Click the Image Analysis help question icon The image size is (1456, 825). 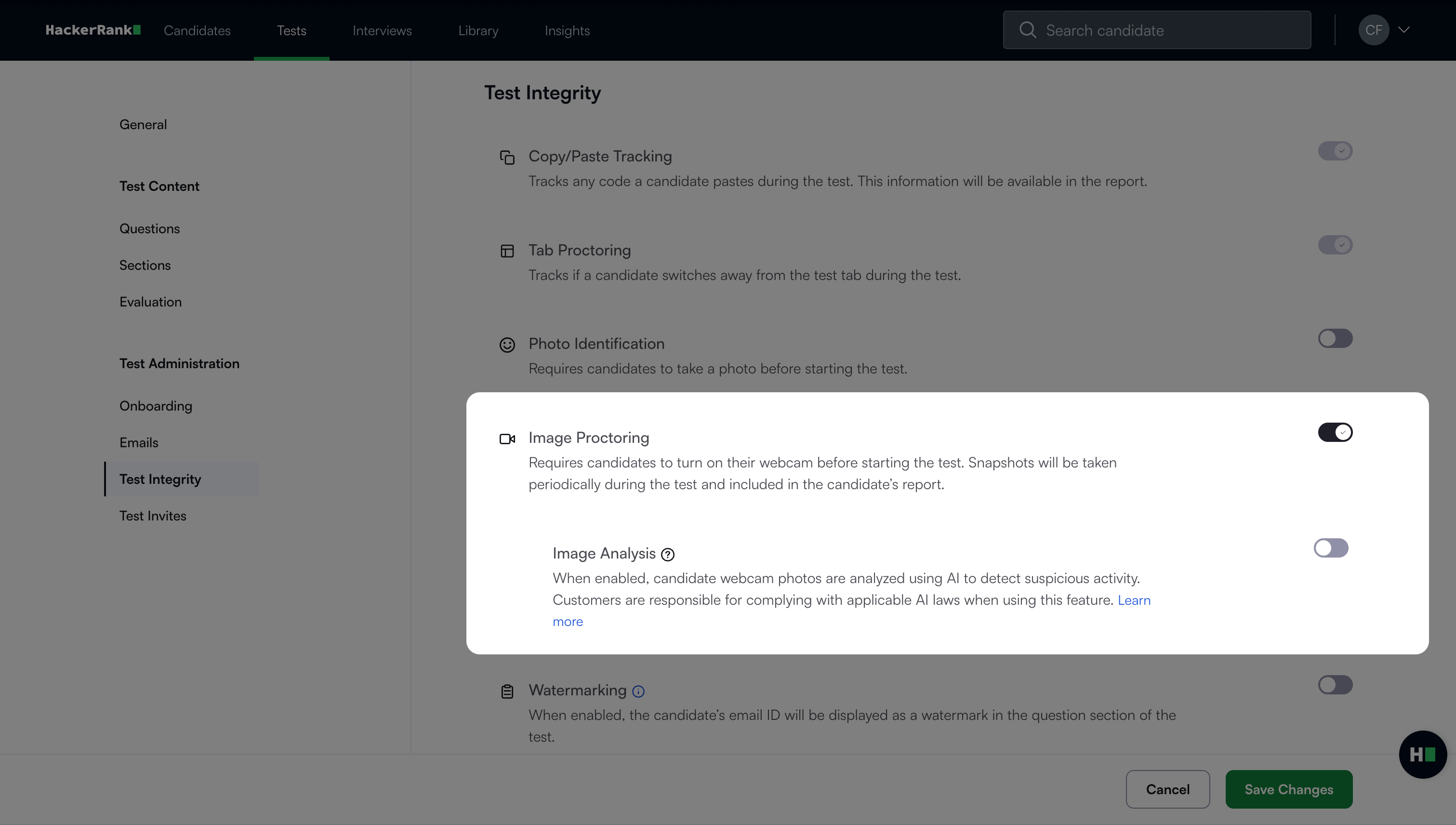[x=668, y=555]
